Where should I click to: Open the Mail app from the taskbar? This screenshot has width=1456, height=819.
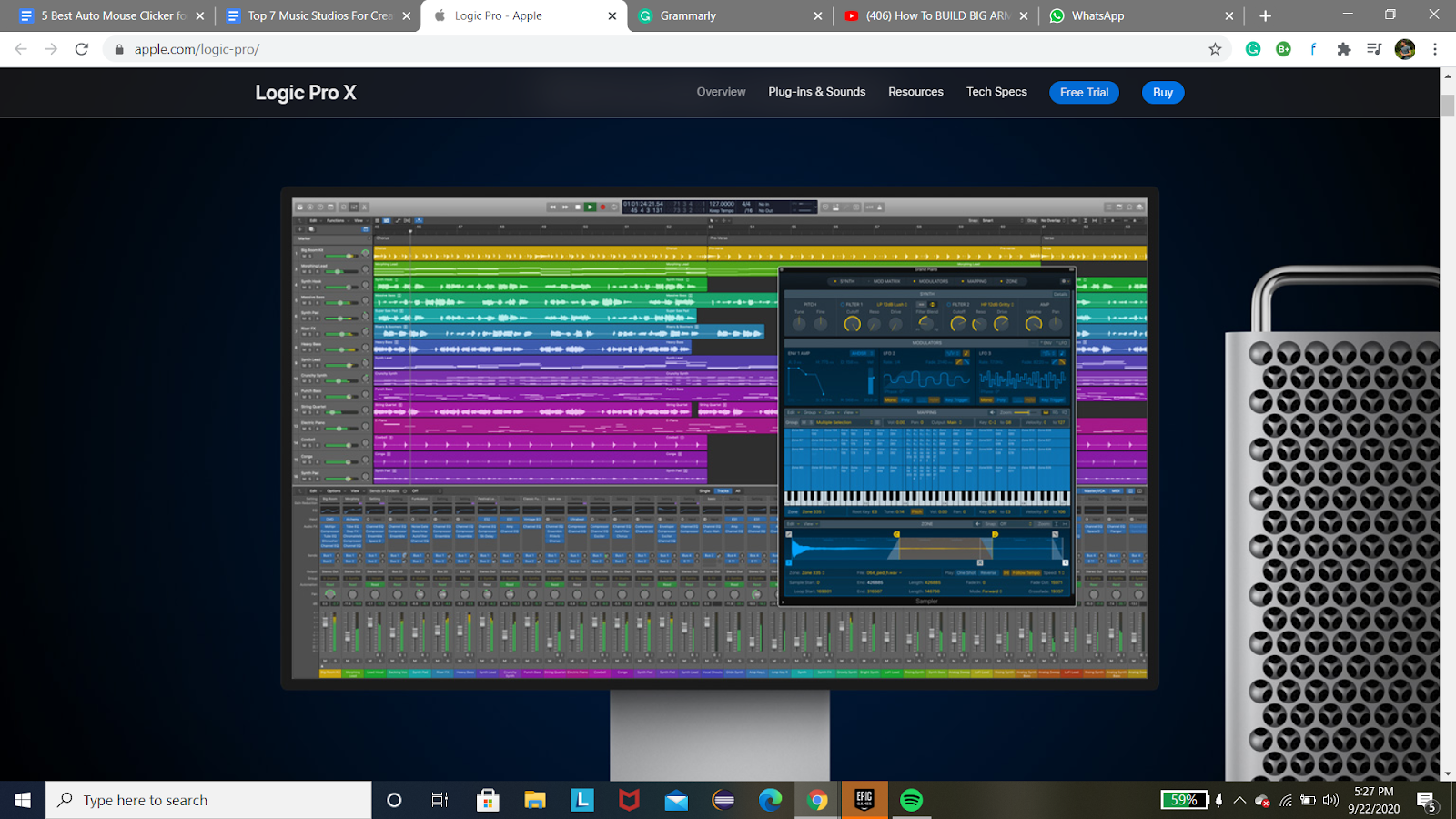coord(676,800)
